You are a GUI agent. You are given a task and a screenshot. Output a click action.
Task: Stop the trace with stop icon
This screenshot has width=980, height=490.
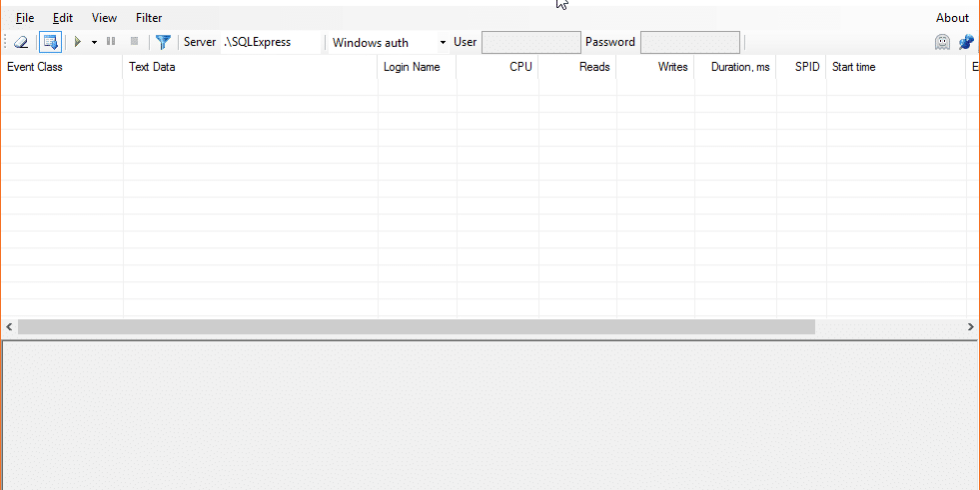tap(134, 42)
